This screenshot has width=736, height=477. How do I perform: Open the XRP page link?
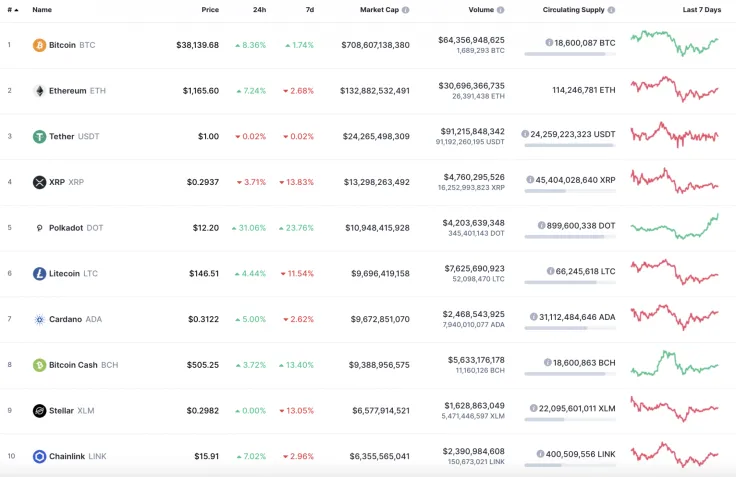pos(66,182)
